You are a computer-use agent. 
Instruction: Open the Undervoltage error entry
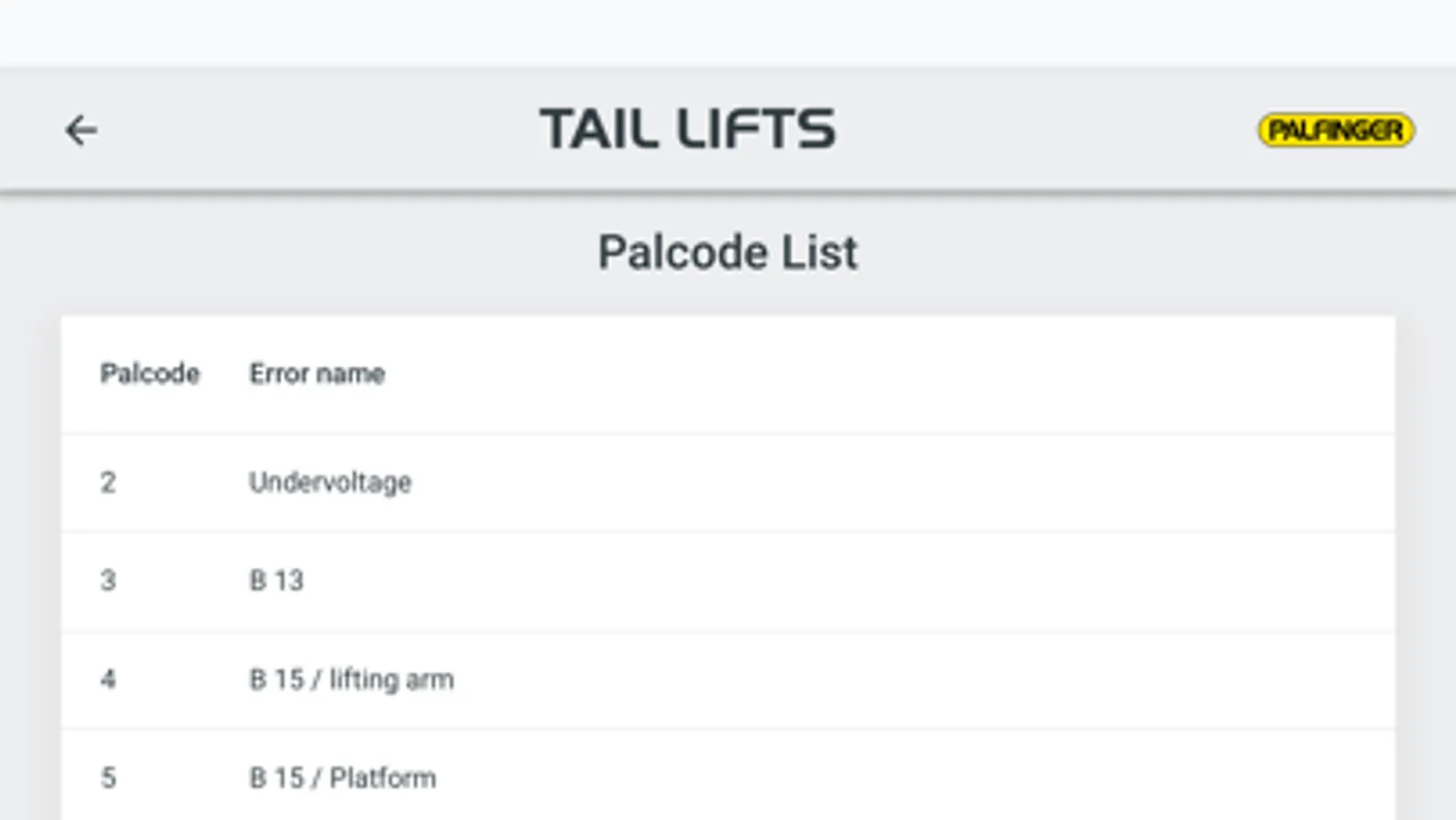click(330, 482)
